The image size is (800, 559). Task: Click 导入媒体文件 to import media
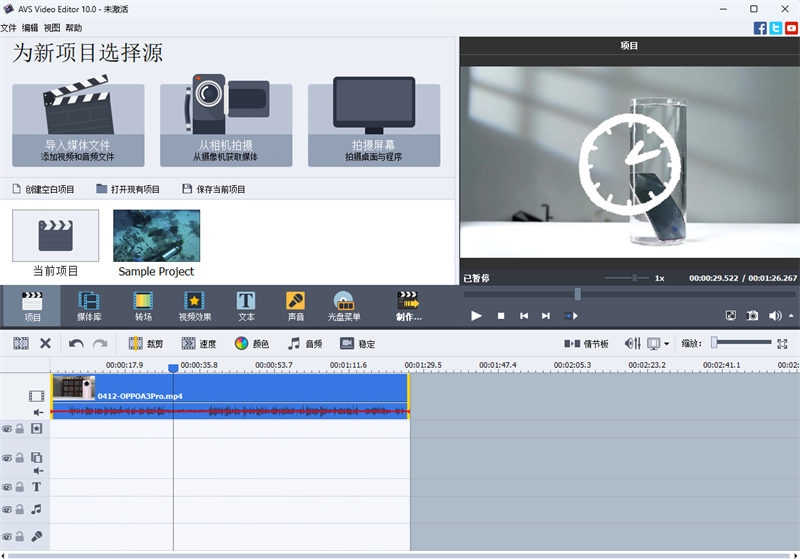tap(78, 125)
